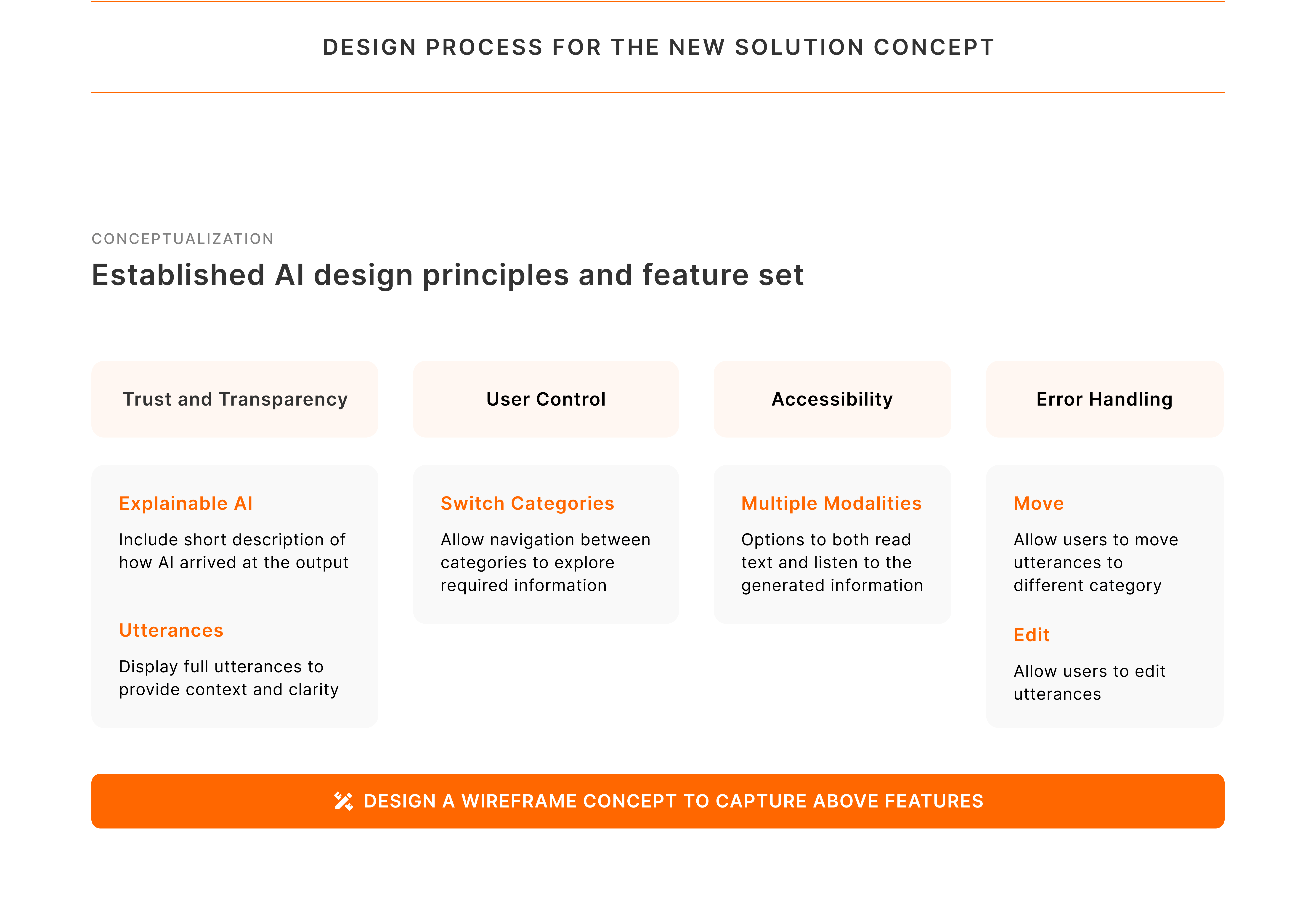1316x897 pixels.
Task: Click the Conceptualization section label
Action: pyautogui.click(x=182, y=239)
